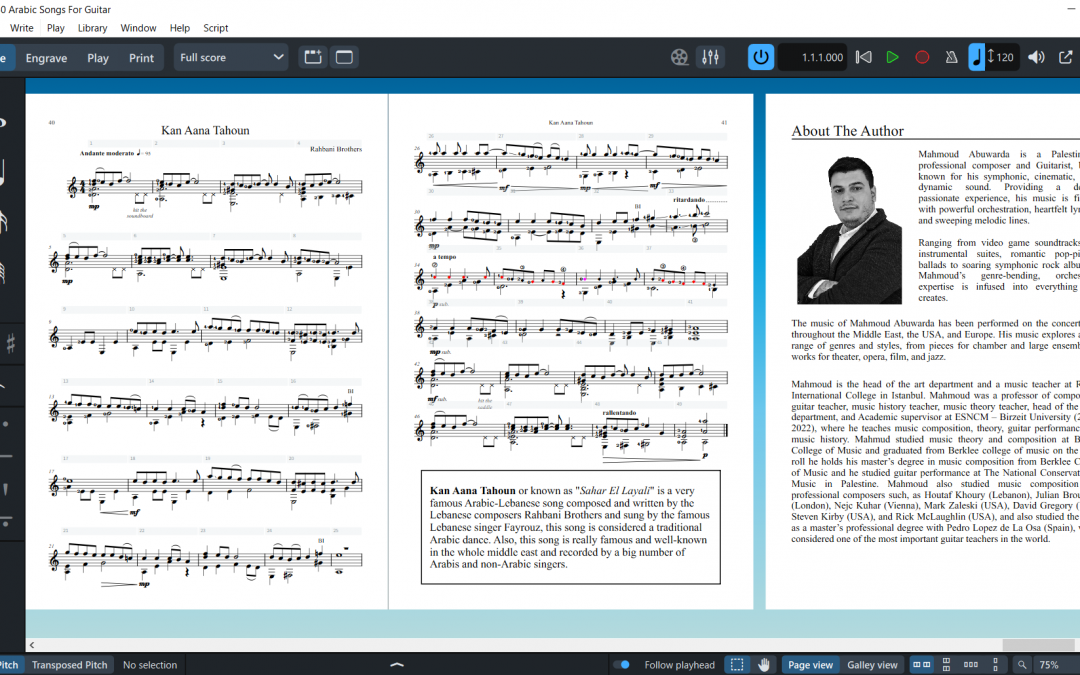
Task: Click the Transposed Pitch status button
Action: pyautogui.click(x=70, y=665)
